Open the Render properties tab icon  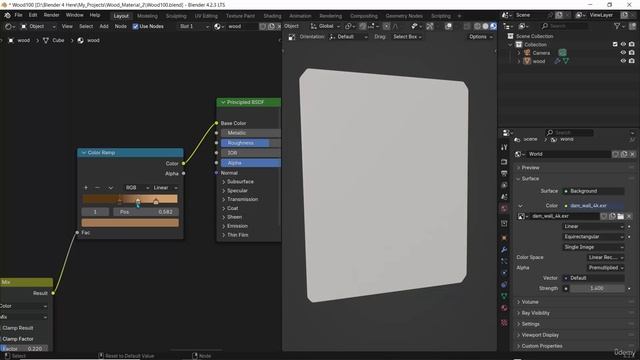[504, 162]
